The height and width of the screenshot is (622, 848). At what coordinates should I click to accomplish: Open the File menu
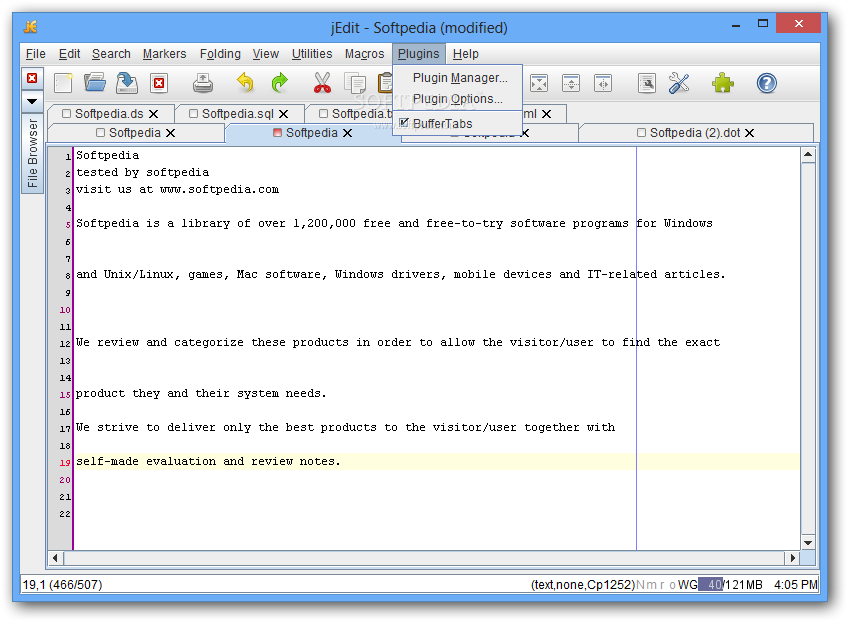36,54
